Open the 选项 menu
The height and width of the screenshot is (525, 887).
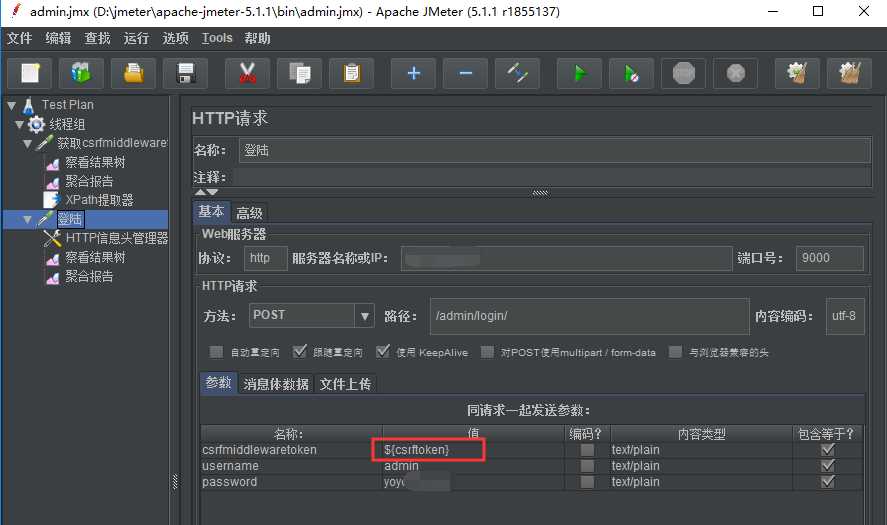[x=175, y=38]
